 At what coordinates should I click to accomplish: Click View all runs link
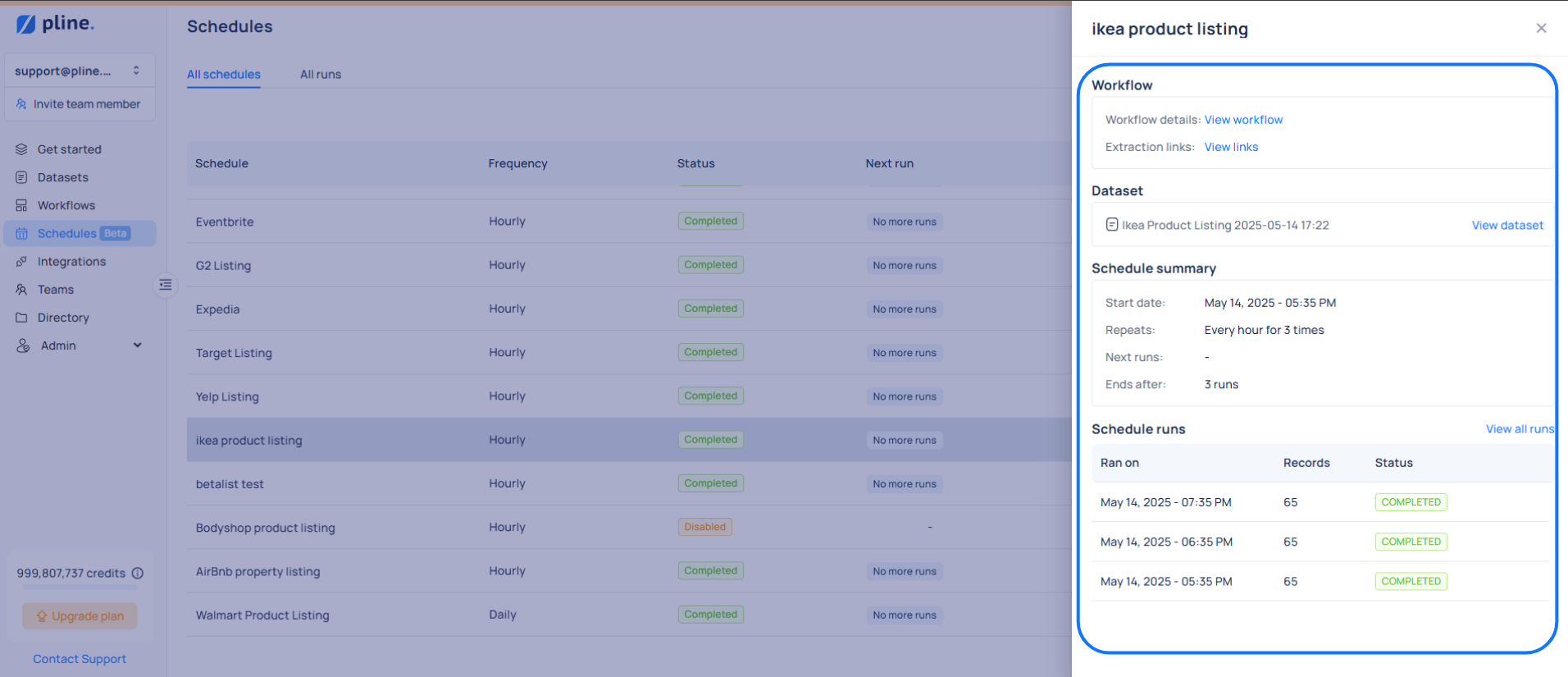(1519, 429)
